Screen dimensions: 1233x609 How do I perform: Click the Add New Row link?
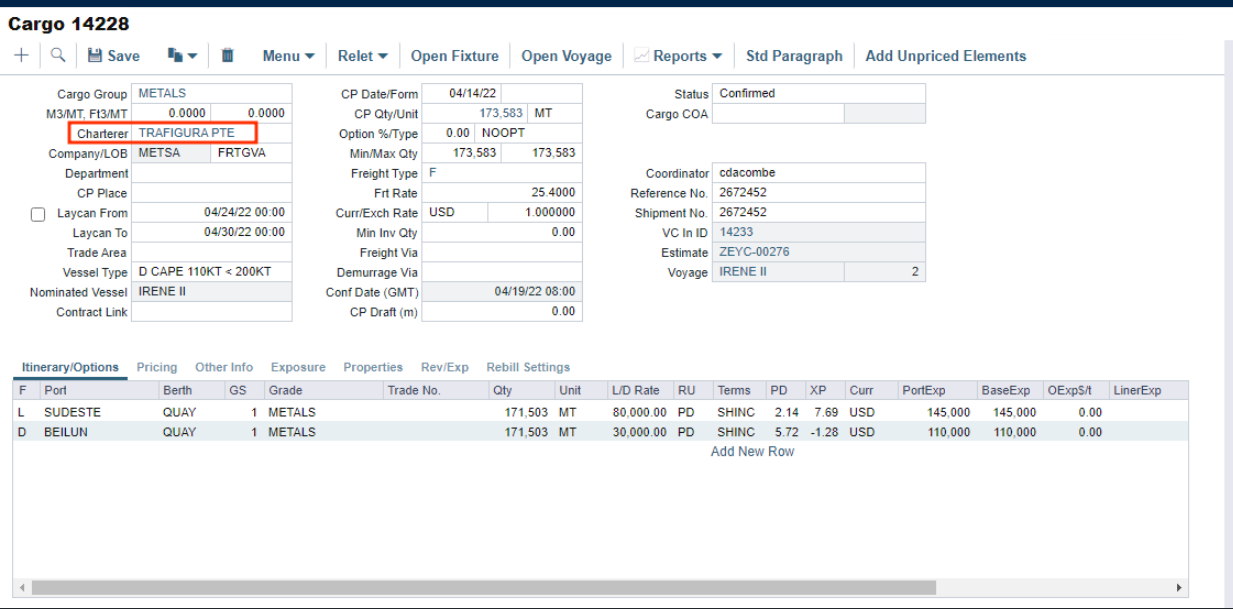pos(752,452)
